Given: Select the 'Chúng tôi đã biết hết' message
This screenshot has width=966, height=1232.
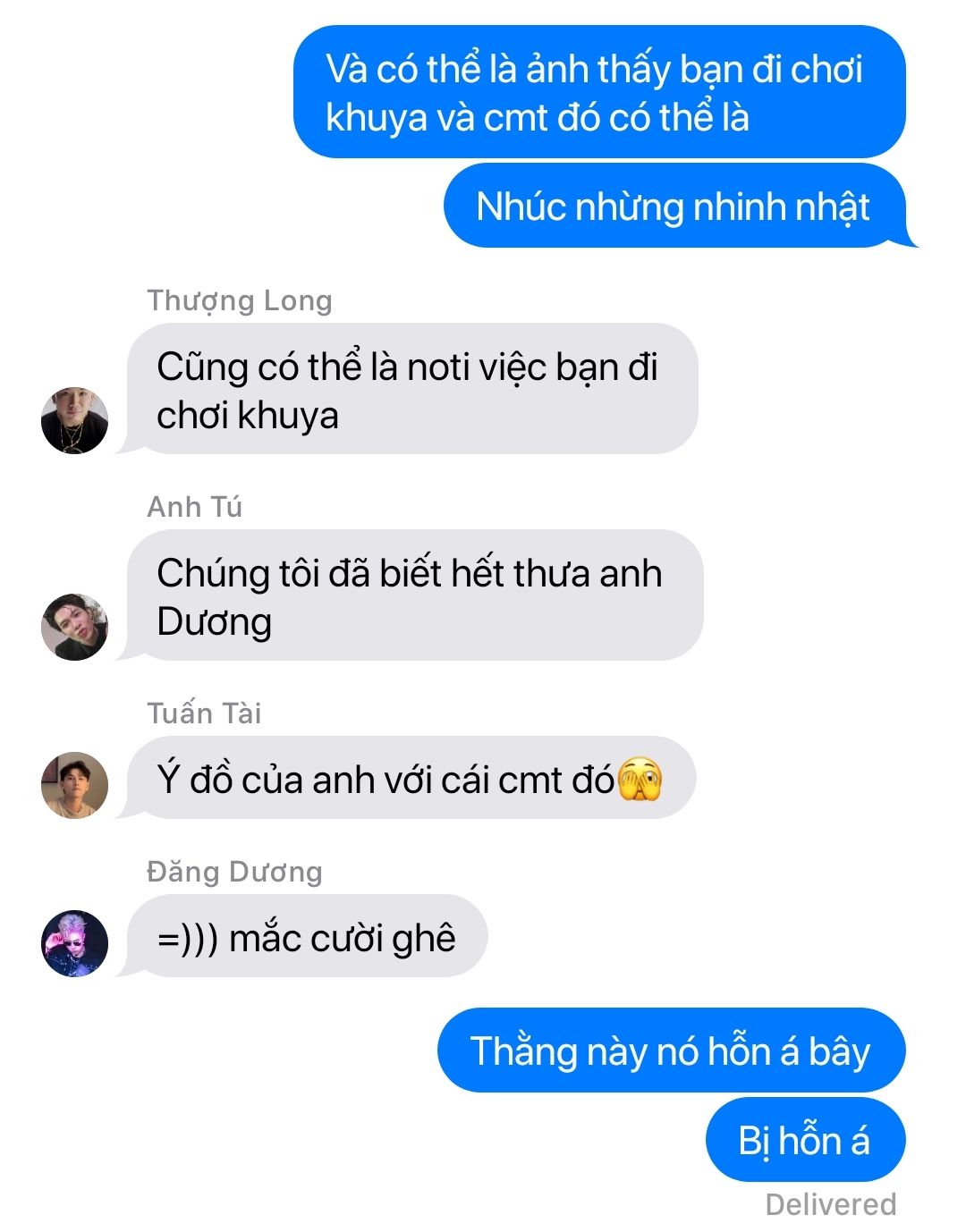Looking at the screenshot, I should point(414,595).
